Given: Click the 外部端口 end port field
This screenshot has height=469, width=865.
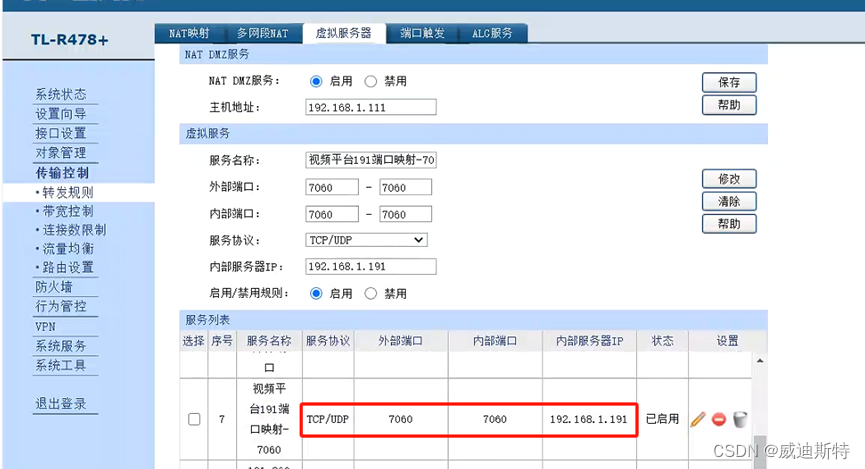Looking at the screenshot, I should coord(405,187).
